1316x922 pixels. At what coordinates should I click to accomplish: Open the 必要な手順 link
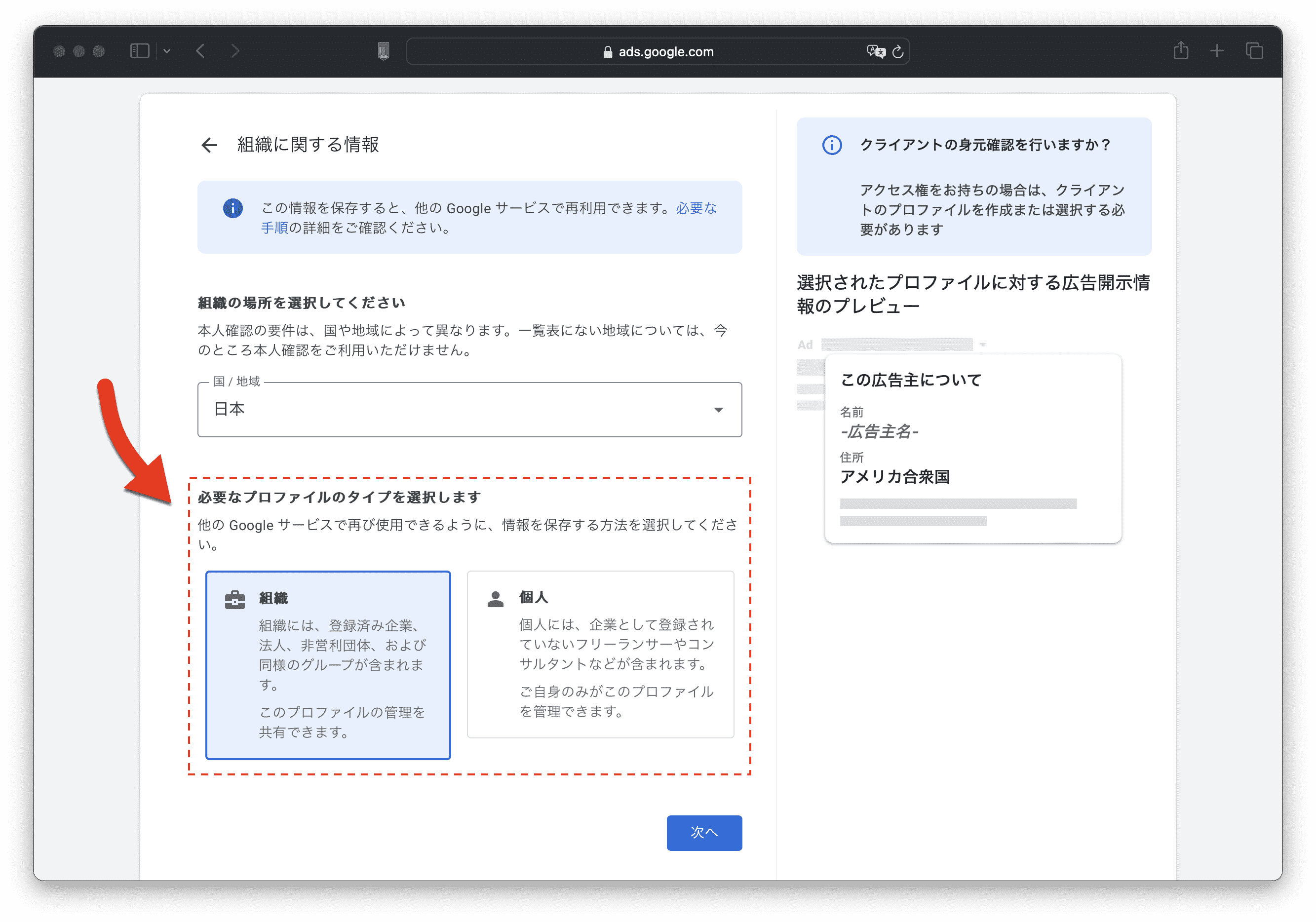(x=696, y=208)
